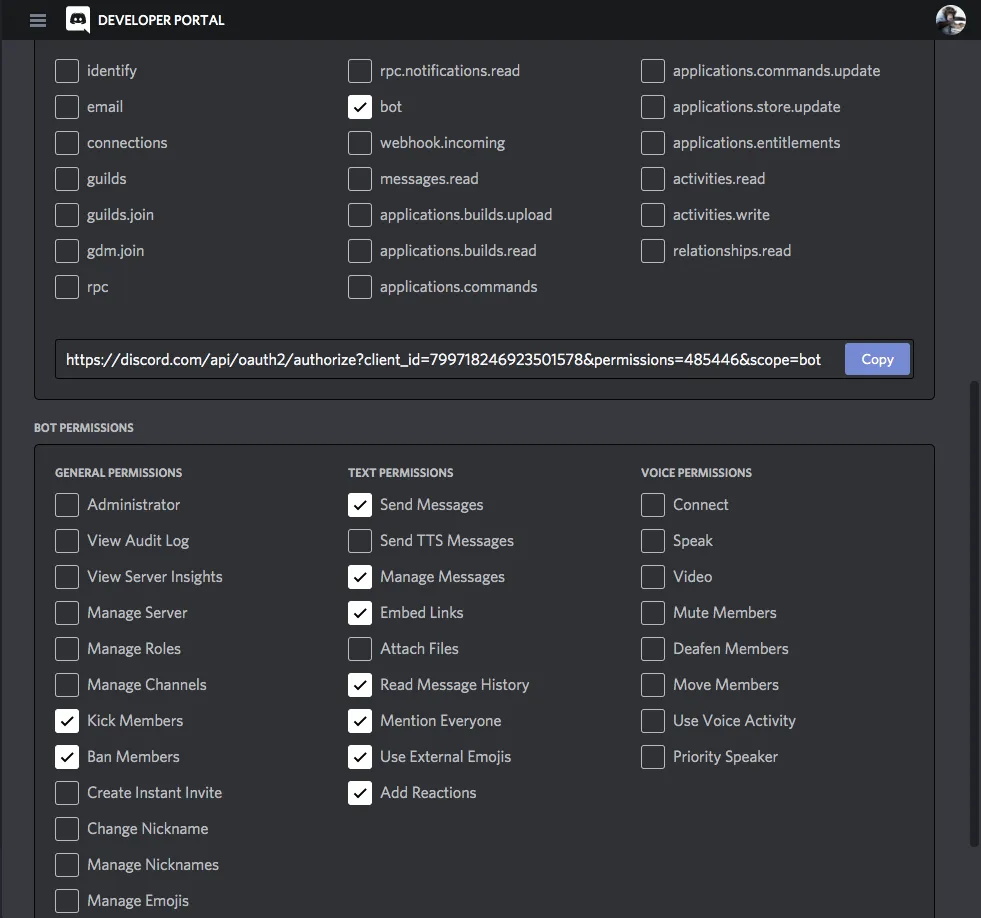Enable the email scope checkbox
Image resolution: width=981 pixels, height=918 pixels.
point(66,106)
